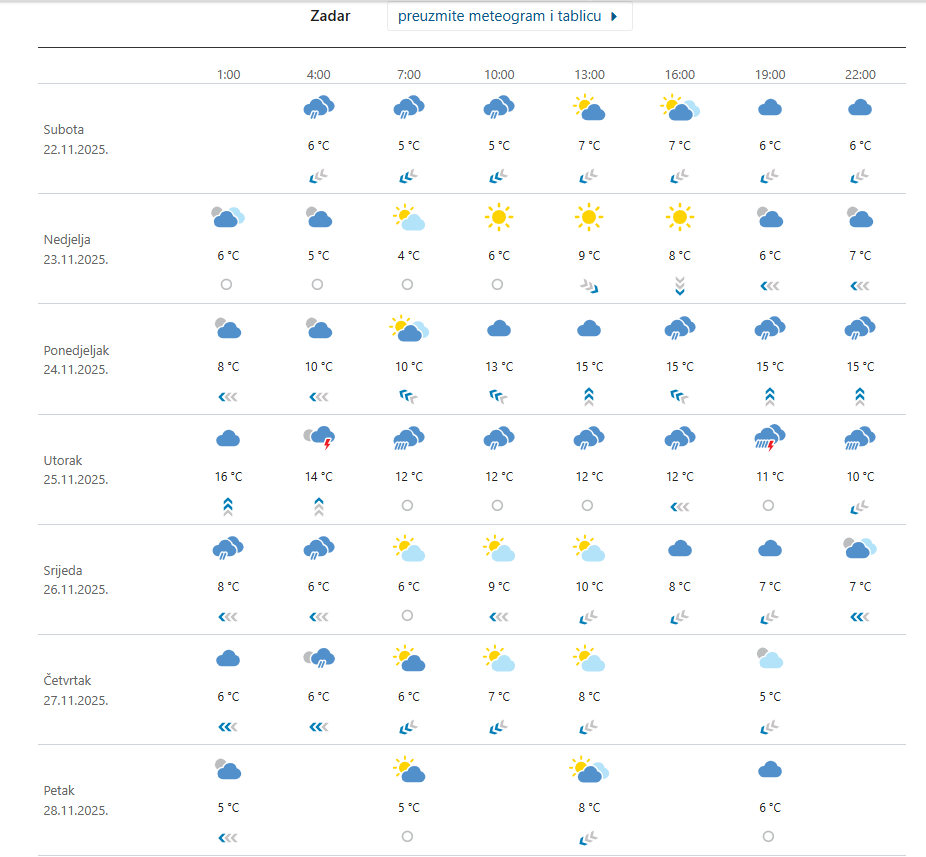Click the sun icon for Nedjelja 10:00
The height and width of the screenshot is (857, 926).
(x=498, y=216)
